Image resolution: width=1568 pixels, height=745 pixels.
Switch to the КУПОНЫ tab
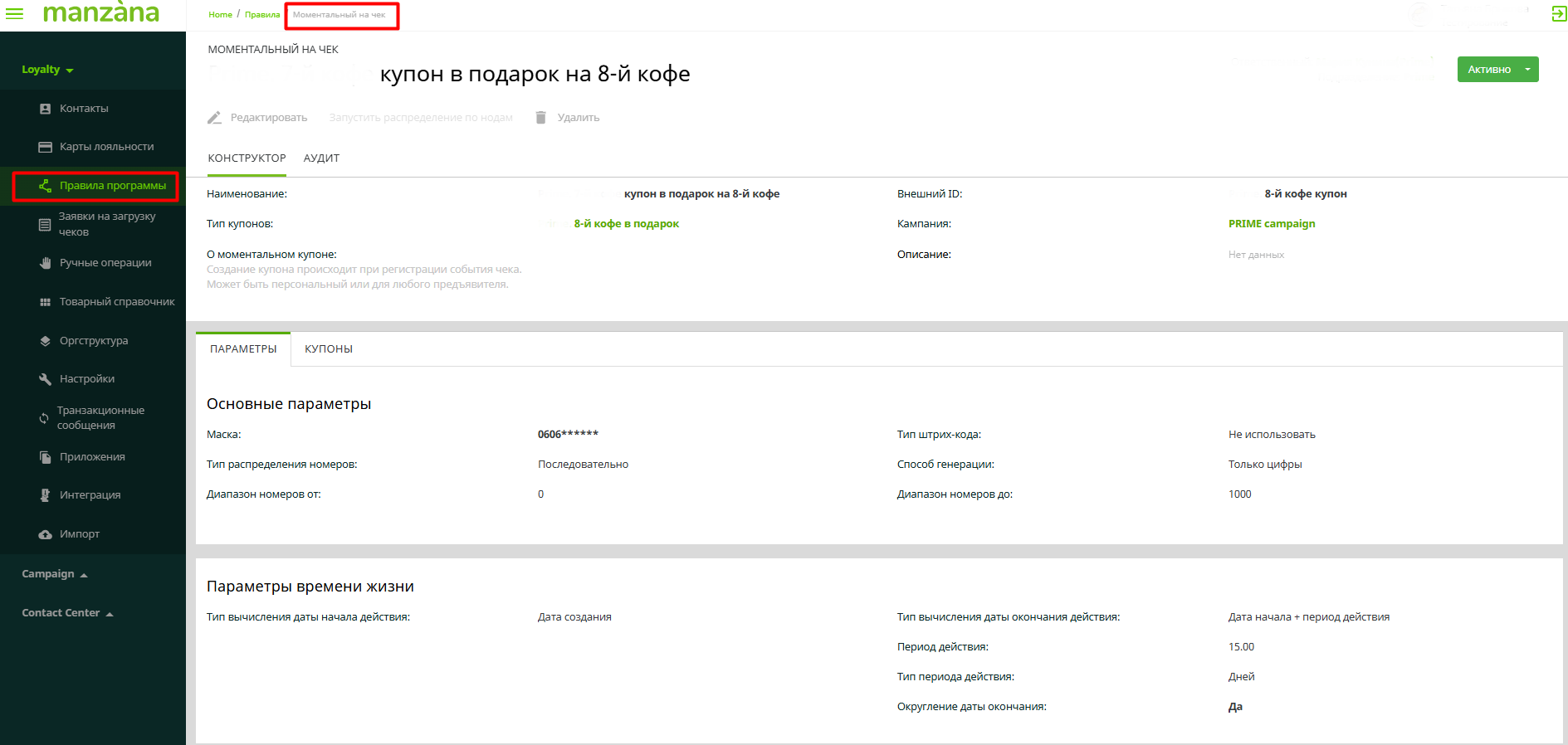coord(329,349)
